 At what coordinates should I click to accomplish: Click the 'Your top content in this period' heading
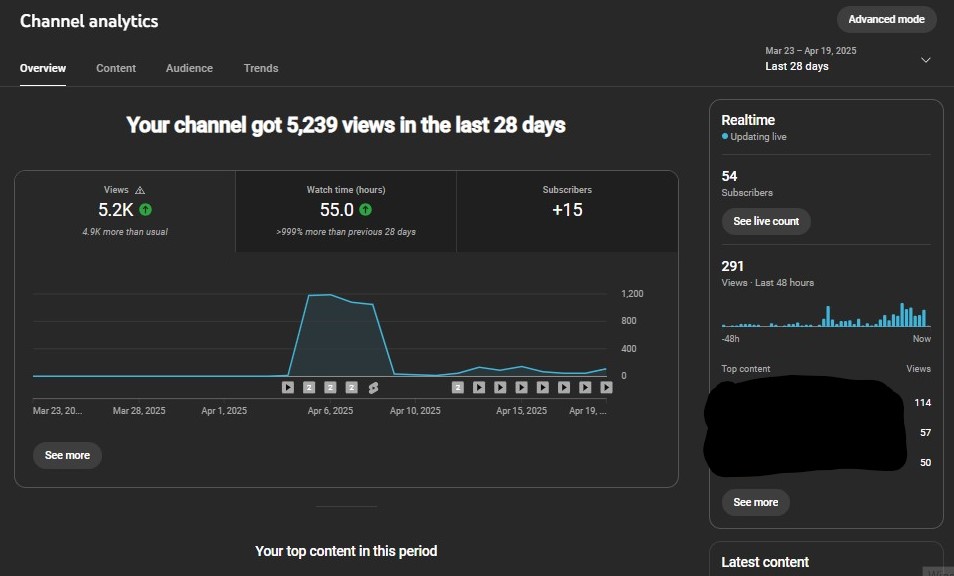coord(346,551)
